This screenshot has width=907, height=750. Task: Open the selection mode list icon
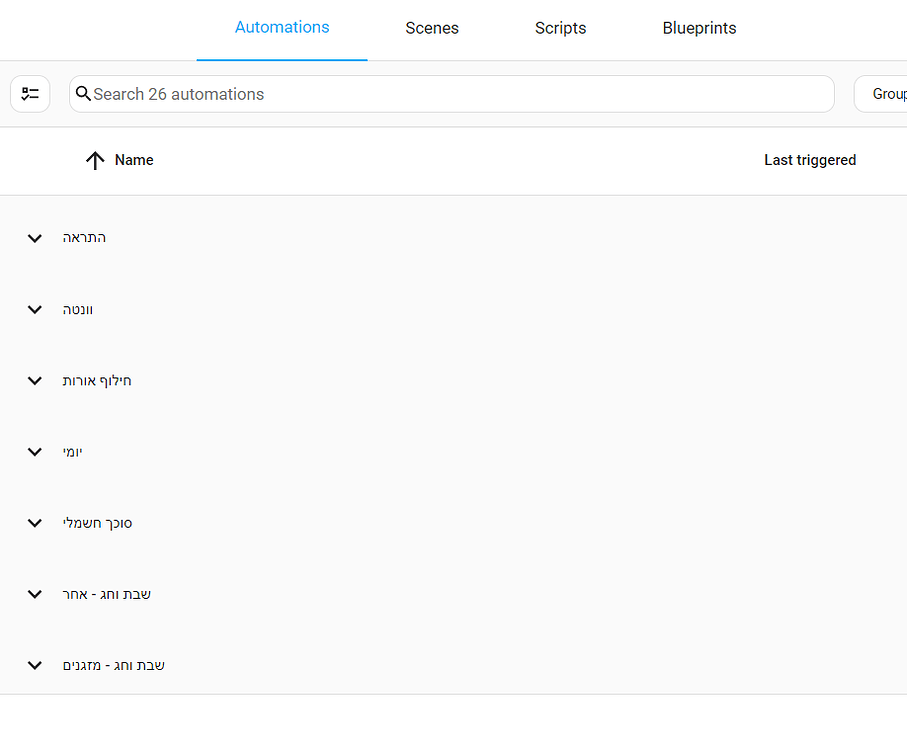30,94
